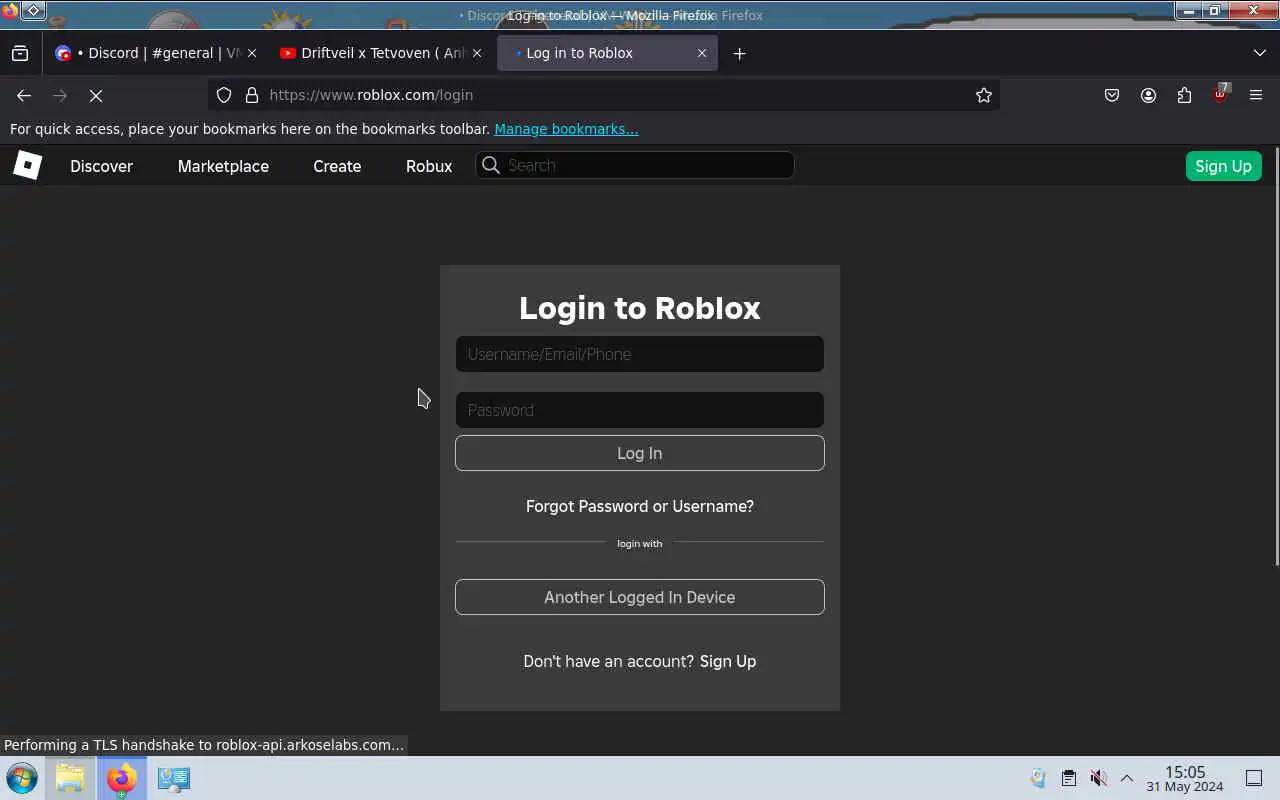This screenshot has height=800, width=1280.
Task: Click the uBlock extension icon with badge
Action: 1220,94
